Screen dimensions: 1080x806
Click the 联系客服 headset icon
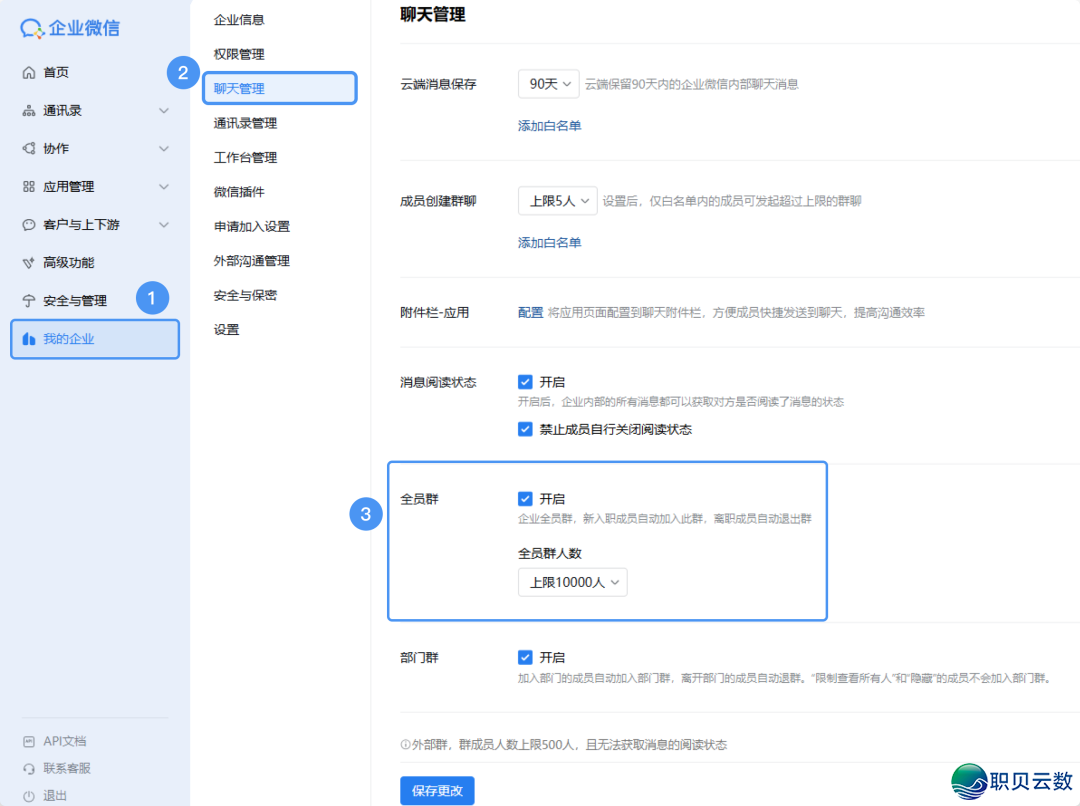(x=28, y=768)
